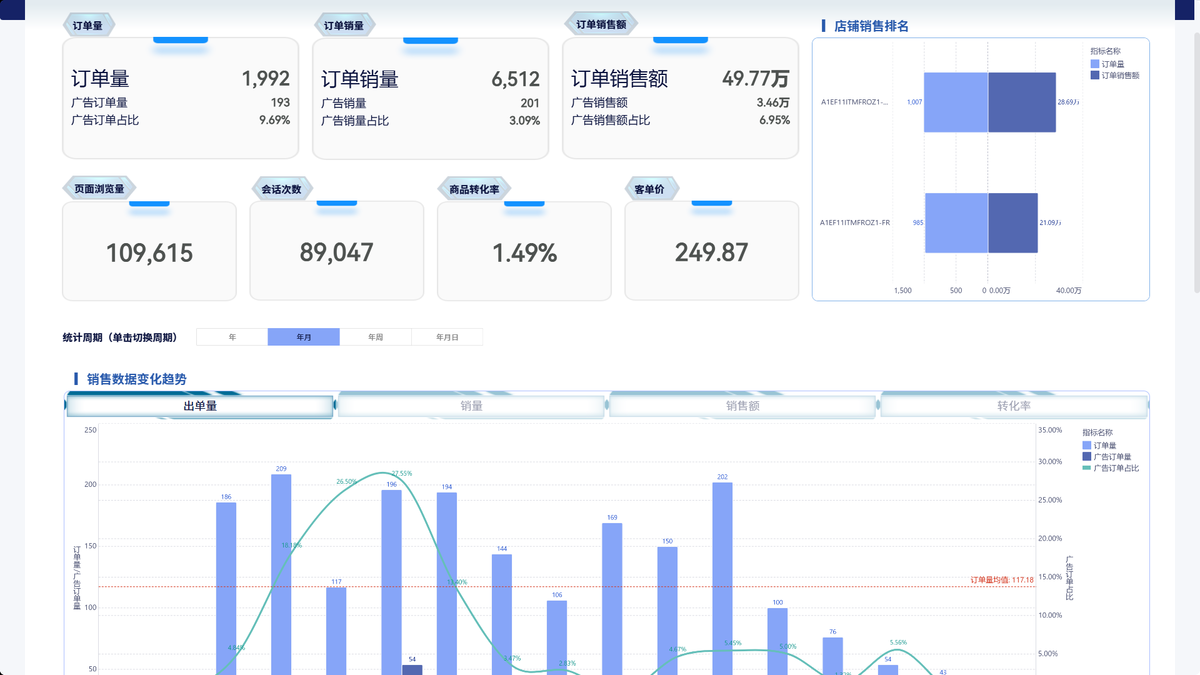Click the 订单销售额 card header tag
The height and width of the screenshot is (675, 1200).
coord(601,25)
